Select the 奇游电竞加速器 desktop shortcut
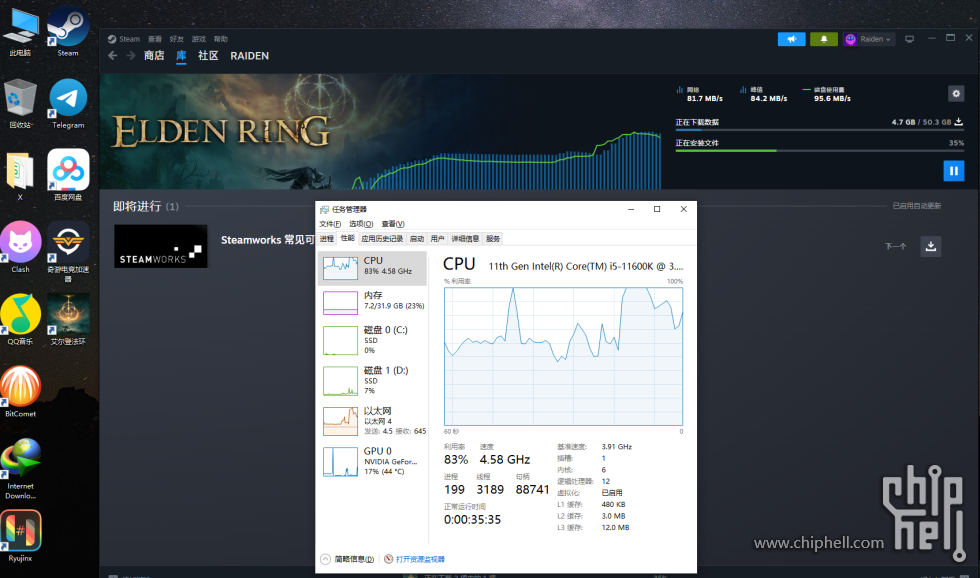This screenshot has height=578, width=980. pos(68,251)
